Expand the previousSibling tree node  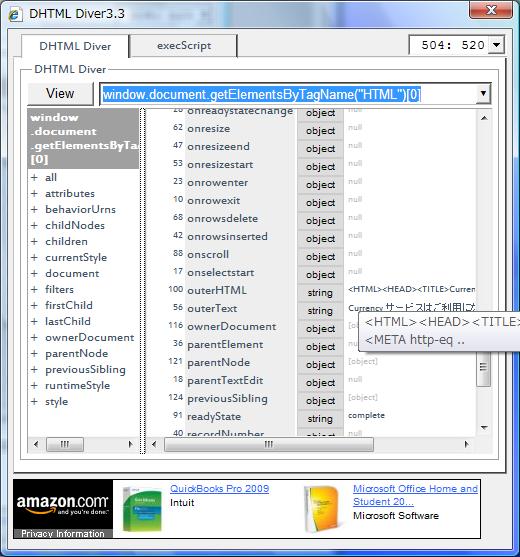click(x=34, y=369)
